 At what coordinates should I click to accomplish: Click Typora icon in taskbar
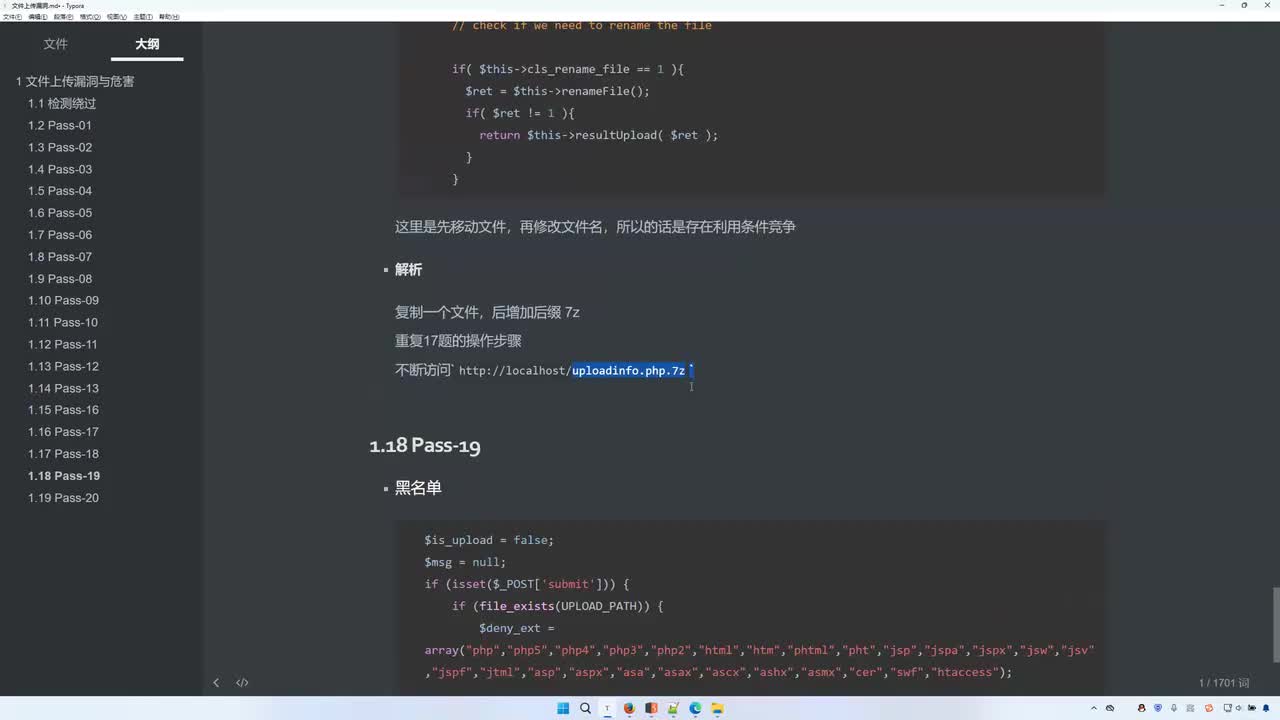(607, 708)
